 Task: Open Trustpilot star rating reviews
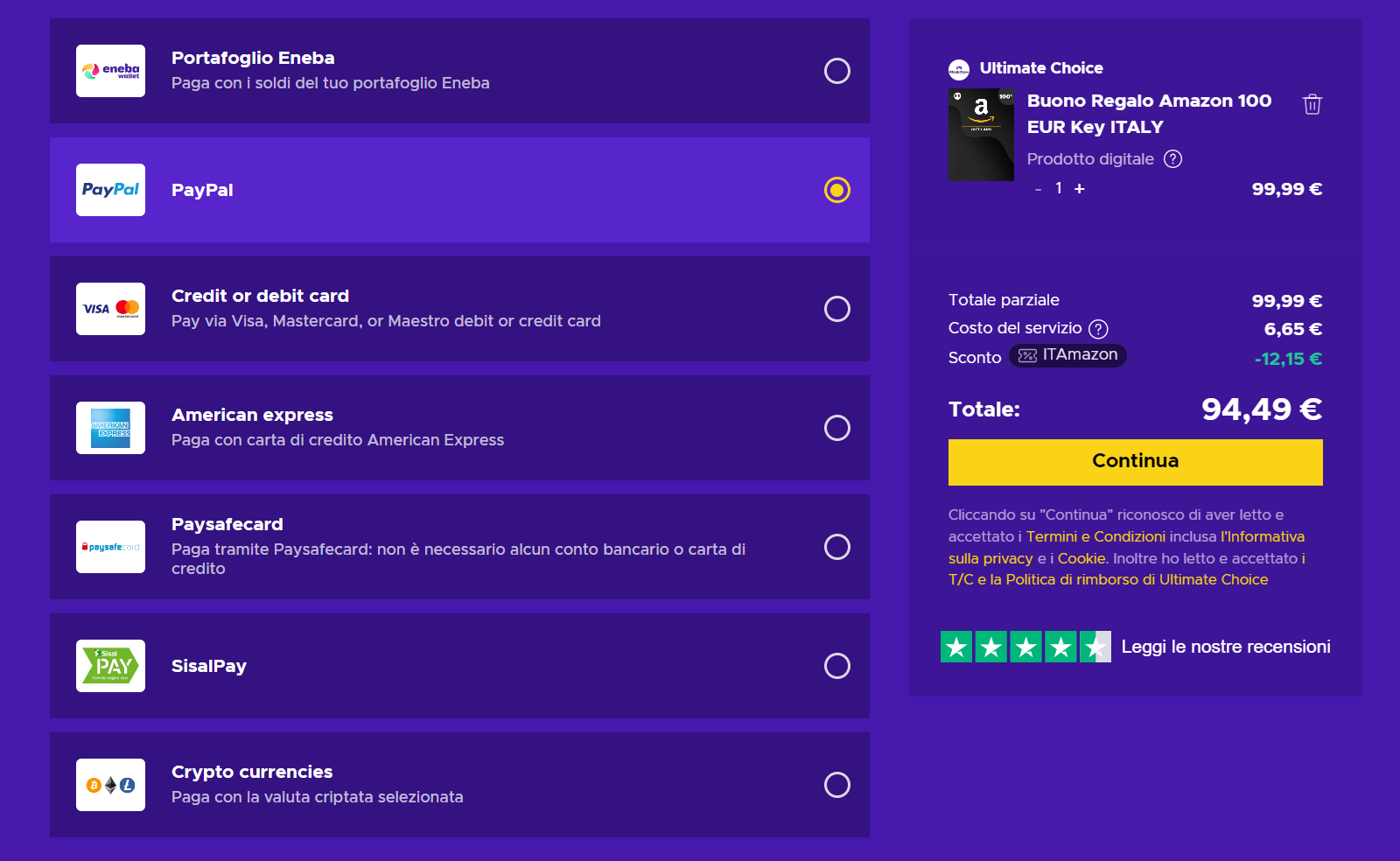[x=1025, y=647]
